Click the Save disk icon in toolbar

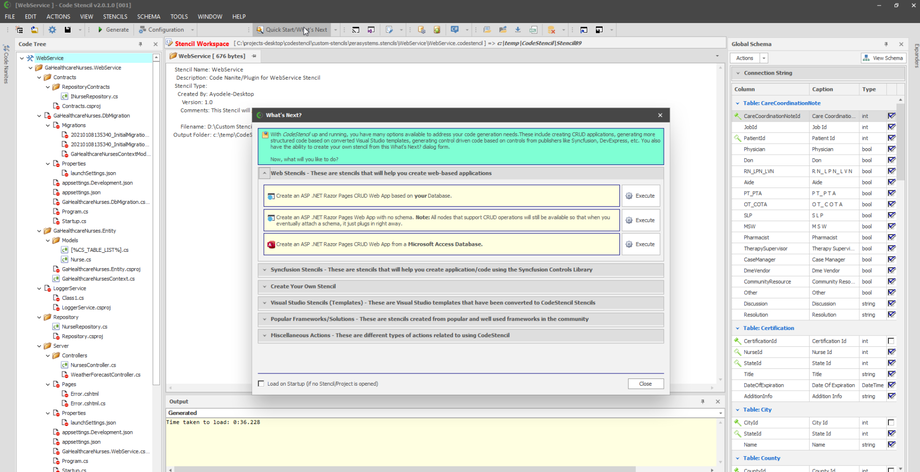point(68,30)
